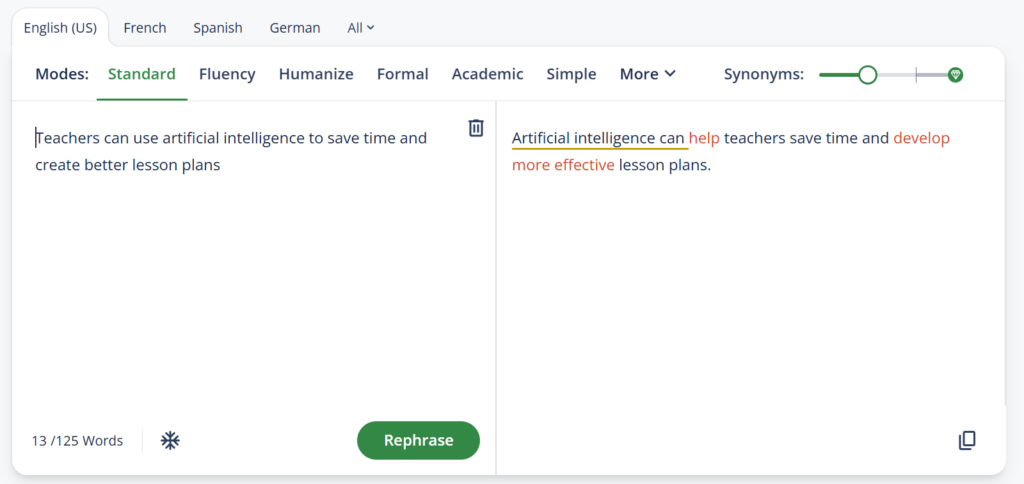Pick the Simple mode
This screenshot has width=1024, height=484.
coord(571,74)
